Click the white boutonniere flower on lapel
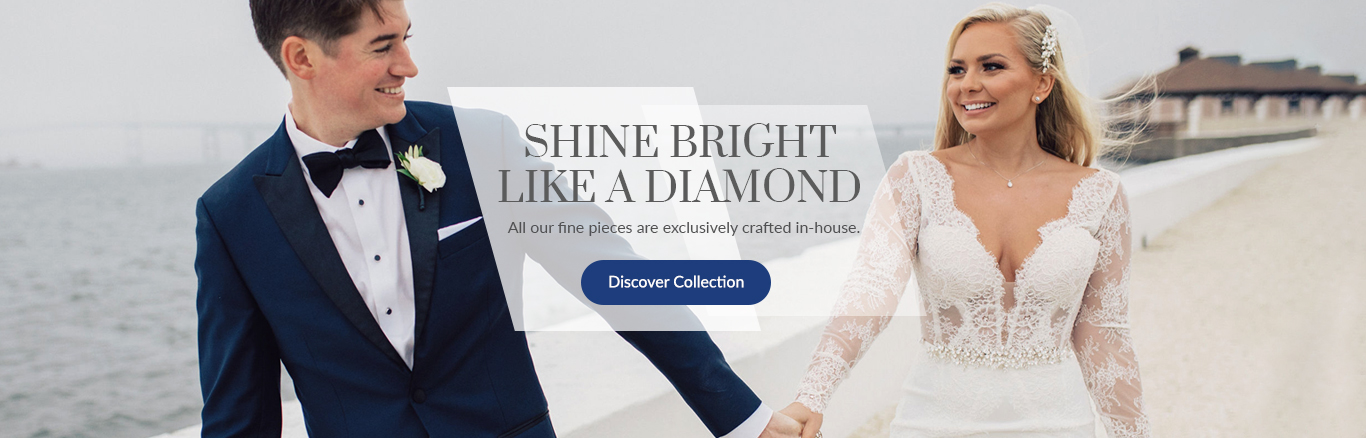The height and width of the screenshot is (438, 1366). [x=421, y=169]
